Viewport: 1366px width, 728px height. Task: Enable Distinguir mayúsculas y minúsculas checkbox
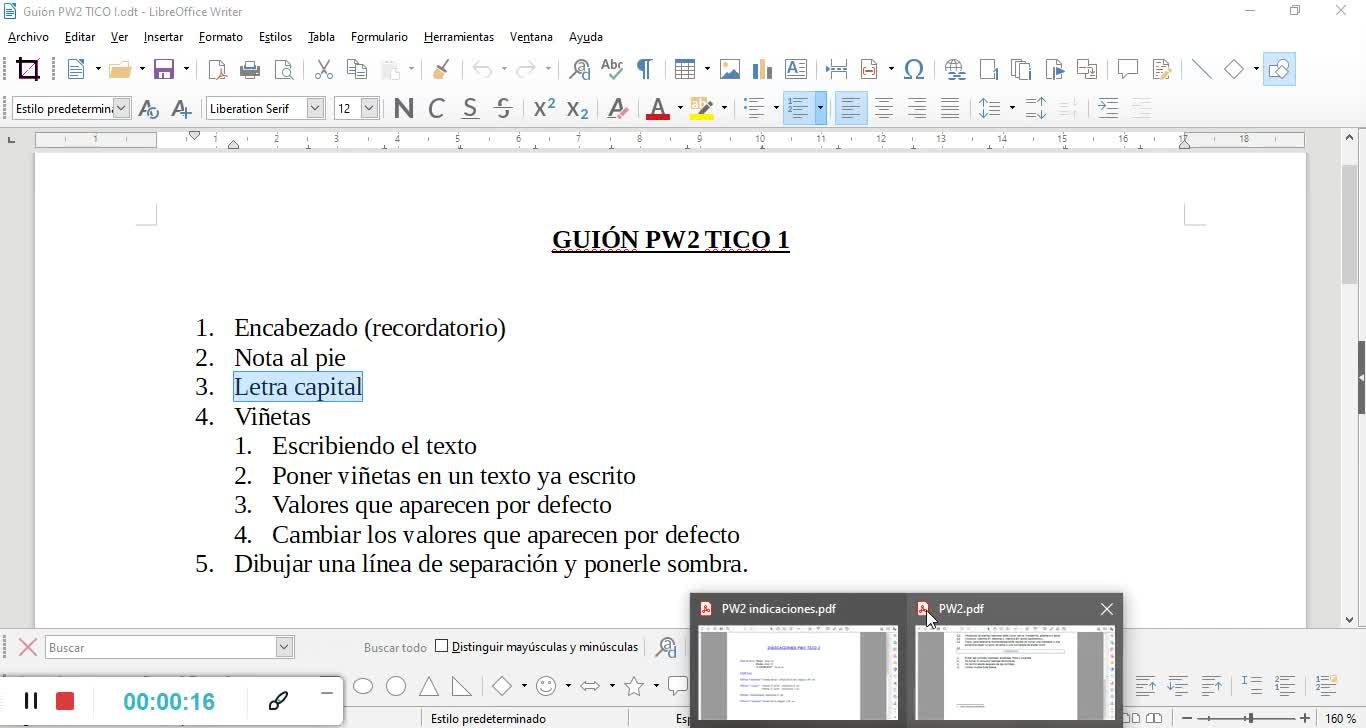click(442, 647)
